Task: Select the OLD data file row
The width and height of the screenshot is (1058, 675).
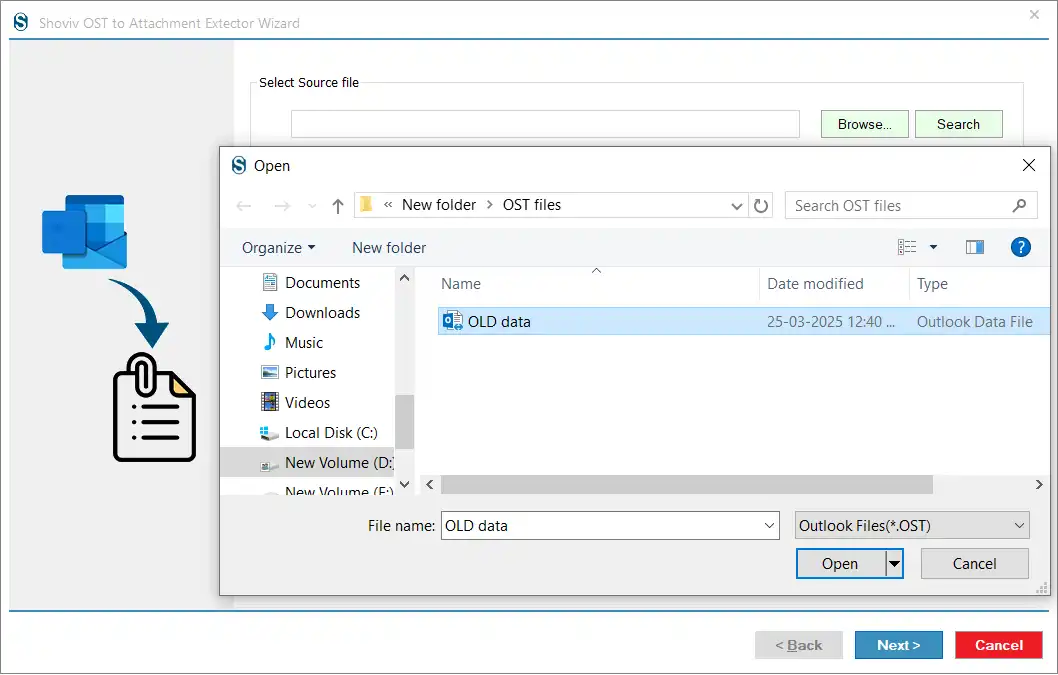Action: click(744, 321)
